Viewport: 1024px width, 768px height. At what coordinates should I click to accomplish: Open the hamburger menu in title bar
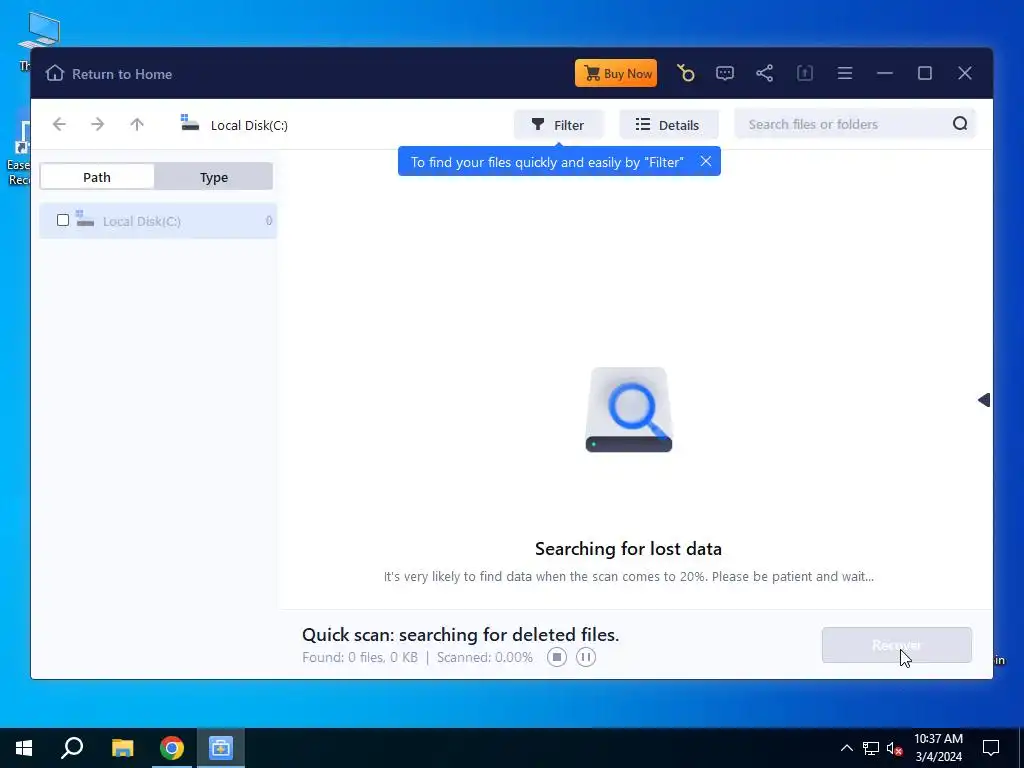pyautogui.click(x=845, y=73)
